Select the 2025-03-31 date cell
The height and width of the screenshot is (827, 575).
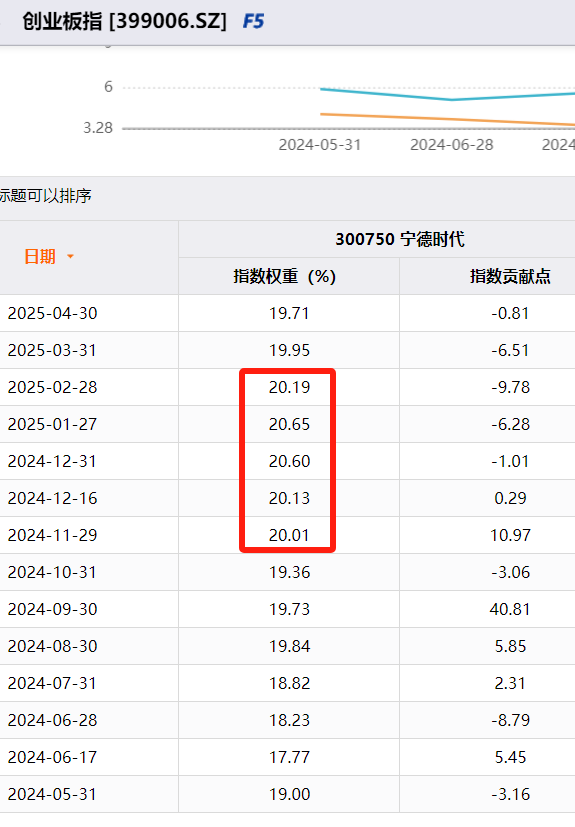52,350
